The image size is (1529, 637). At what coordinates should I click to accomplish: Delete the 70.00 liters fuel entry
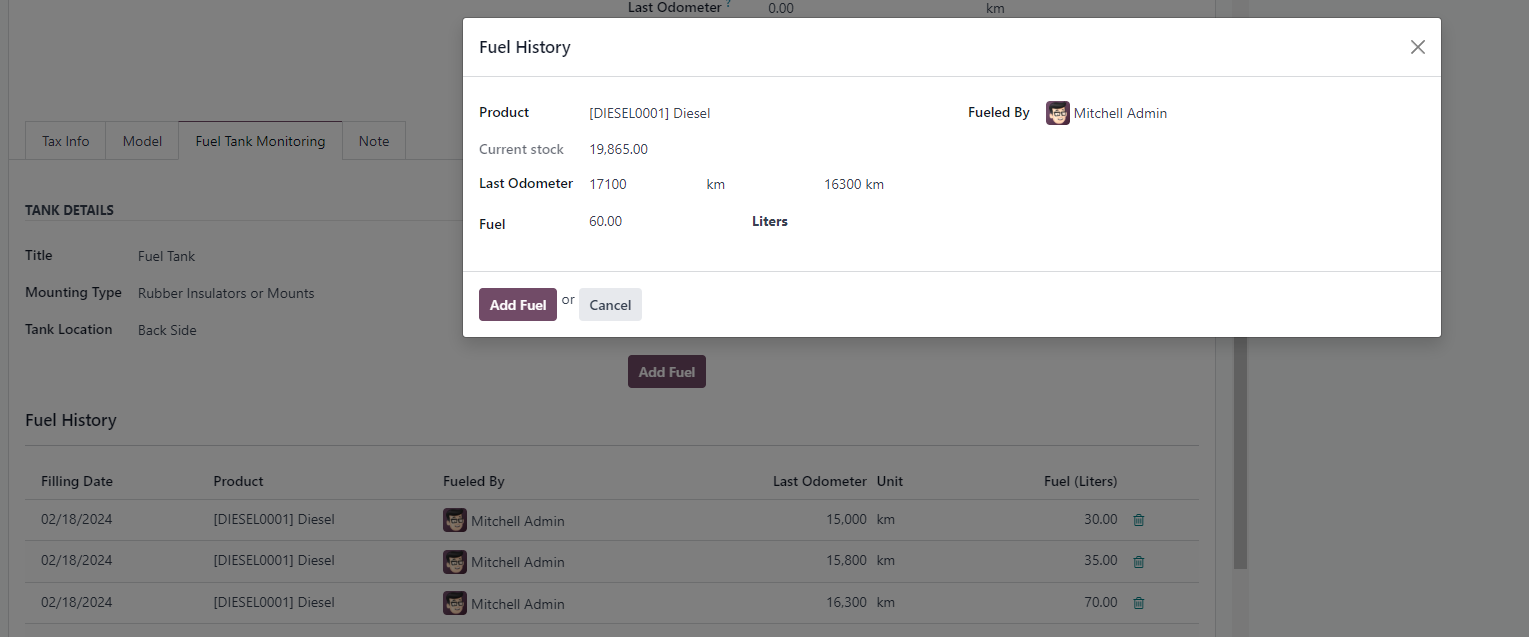1138,603
